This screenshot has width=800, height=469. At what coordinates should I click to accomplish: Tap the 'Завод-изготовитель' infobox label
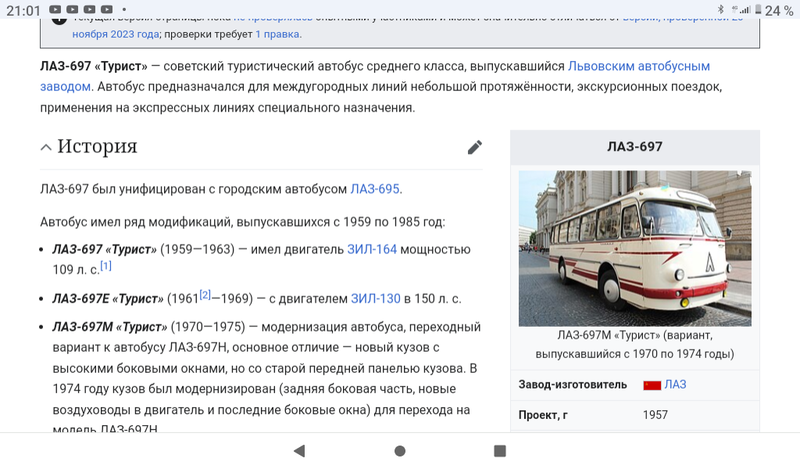572,384
